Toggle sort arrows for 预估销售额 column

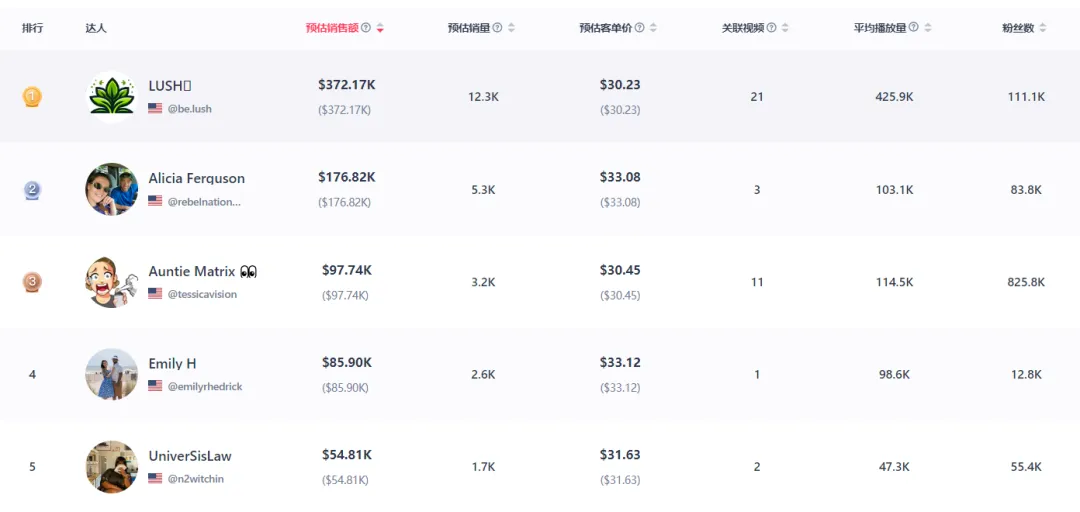pos(380,28)
